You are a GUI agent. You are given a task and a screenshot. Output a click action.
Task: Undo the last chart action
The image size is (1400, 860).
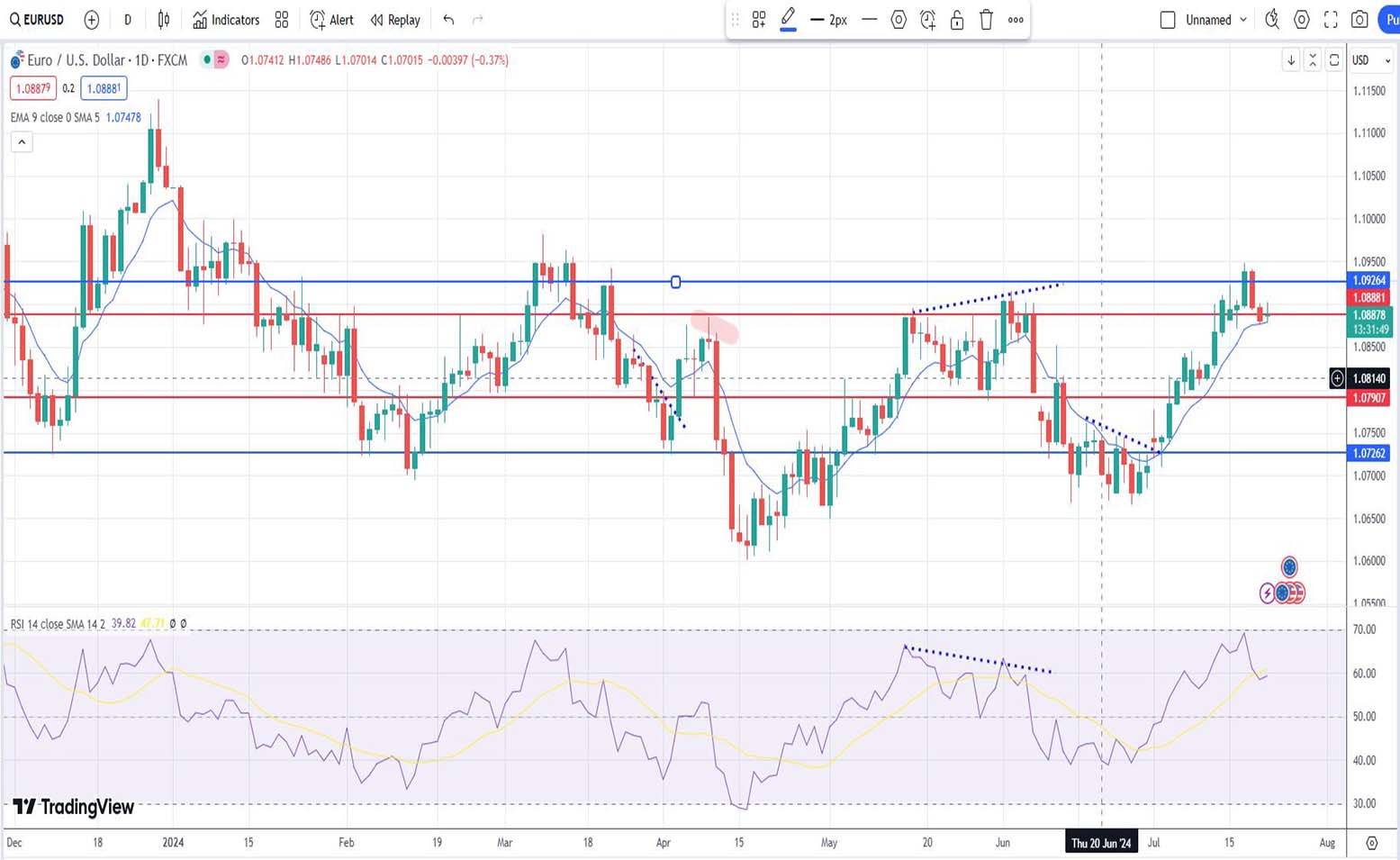point(448,20)
